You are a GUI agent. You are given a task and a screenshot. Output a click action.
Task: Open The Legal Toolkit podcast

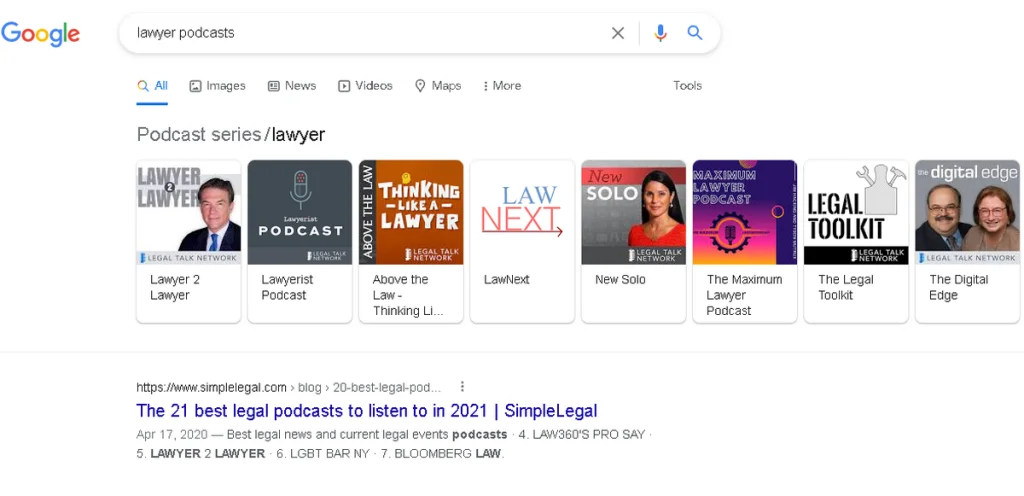(856, 240)
